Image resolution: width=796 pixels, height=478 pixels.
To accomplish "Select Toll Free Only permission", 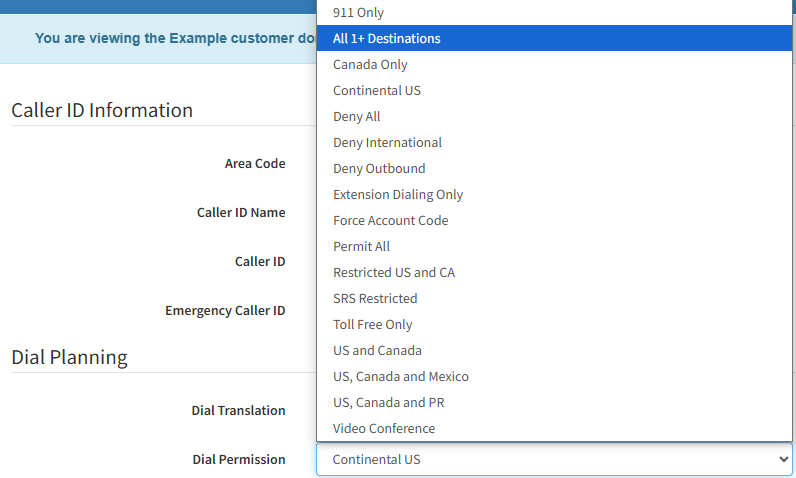I will pos(554,324).
